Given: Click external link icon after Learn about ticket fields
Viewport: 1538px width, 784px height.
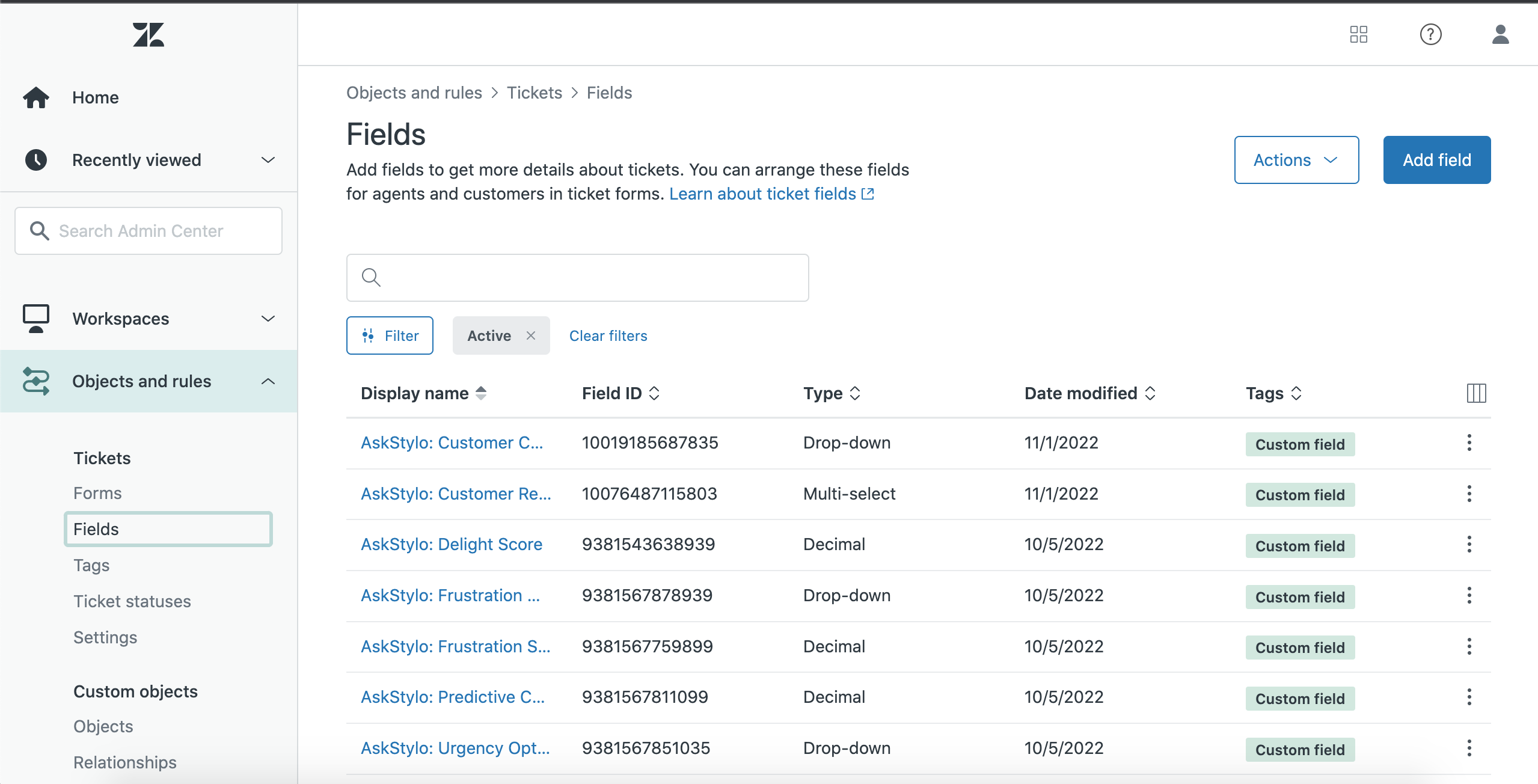Looking at the screenshot, I should point(868,194).
